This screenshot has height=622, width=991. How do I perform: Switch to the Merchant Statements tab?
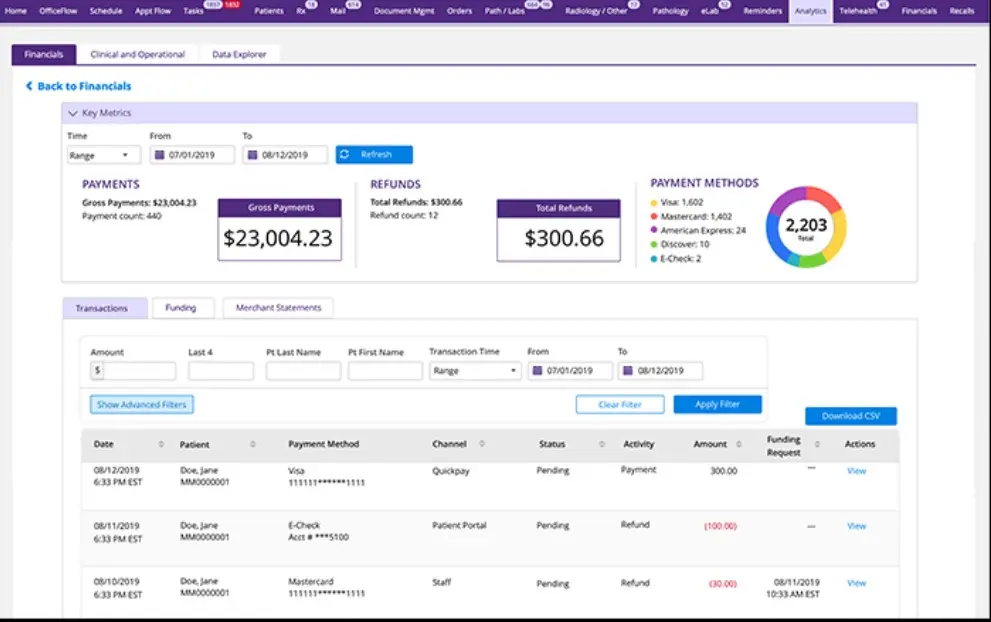pyautogui.click(x=277, y=307)
